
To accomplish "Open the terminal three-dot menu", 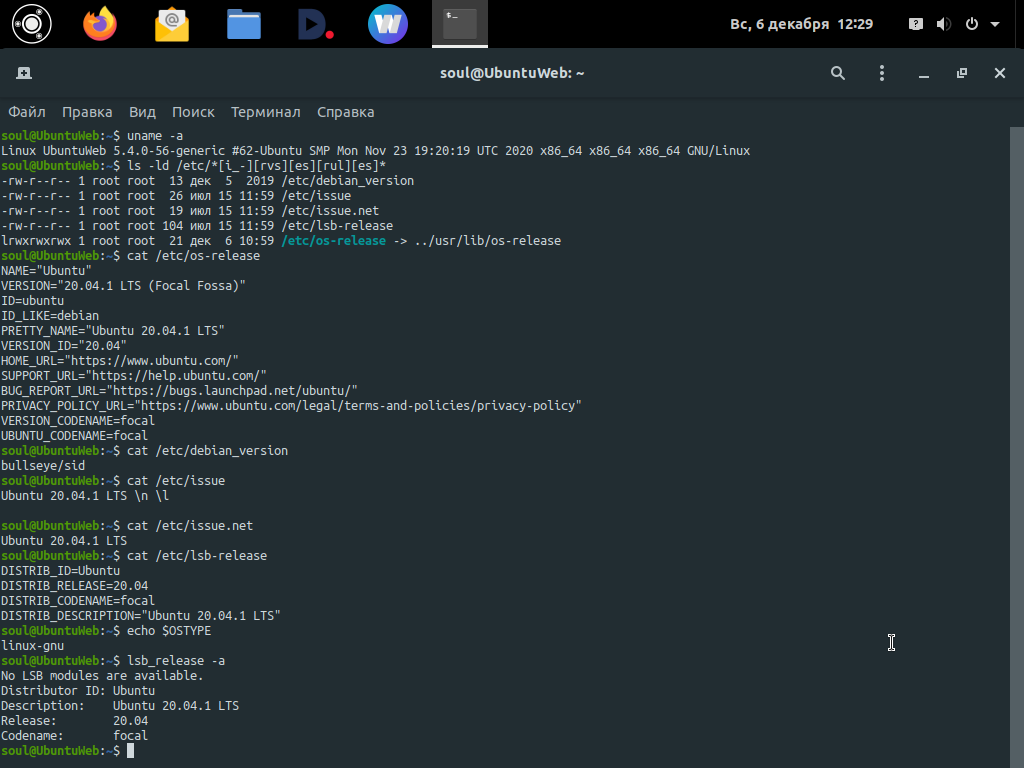I will click(x=882, y=73).
